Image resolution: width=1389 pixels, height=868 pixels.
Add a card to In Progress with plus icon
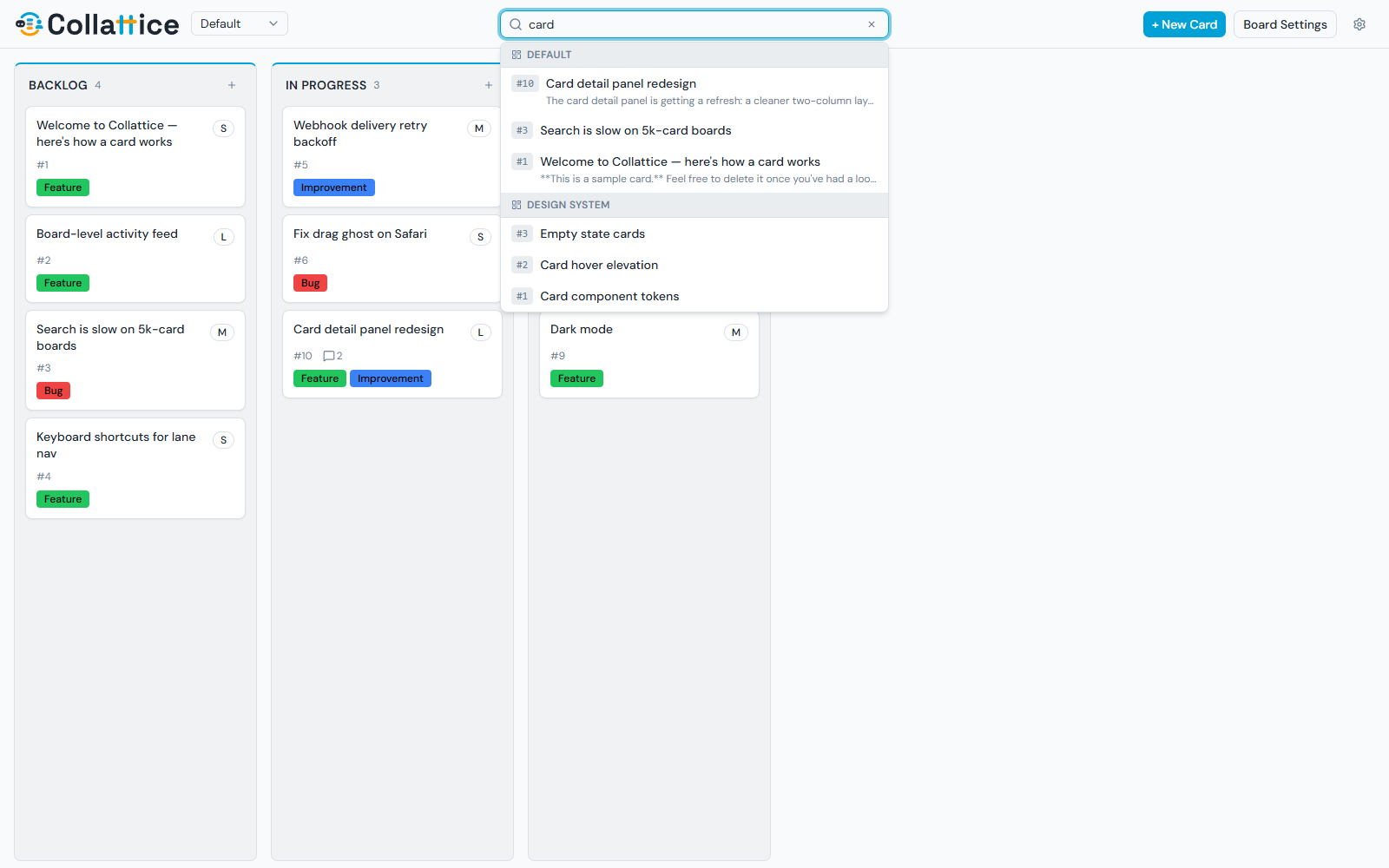(489, 85)
